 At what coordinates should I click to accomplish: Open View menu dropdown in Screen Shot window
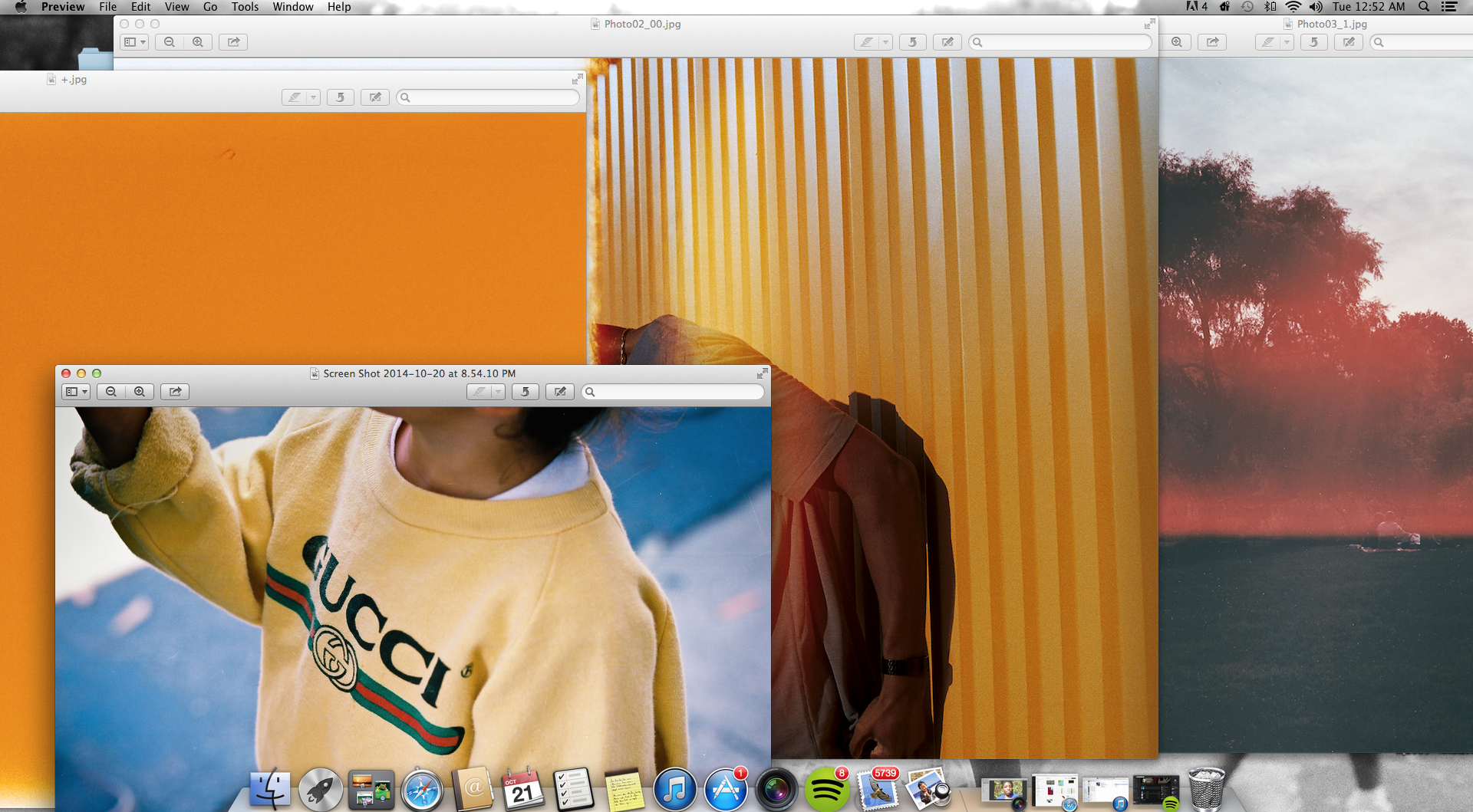click(76, 392)
